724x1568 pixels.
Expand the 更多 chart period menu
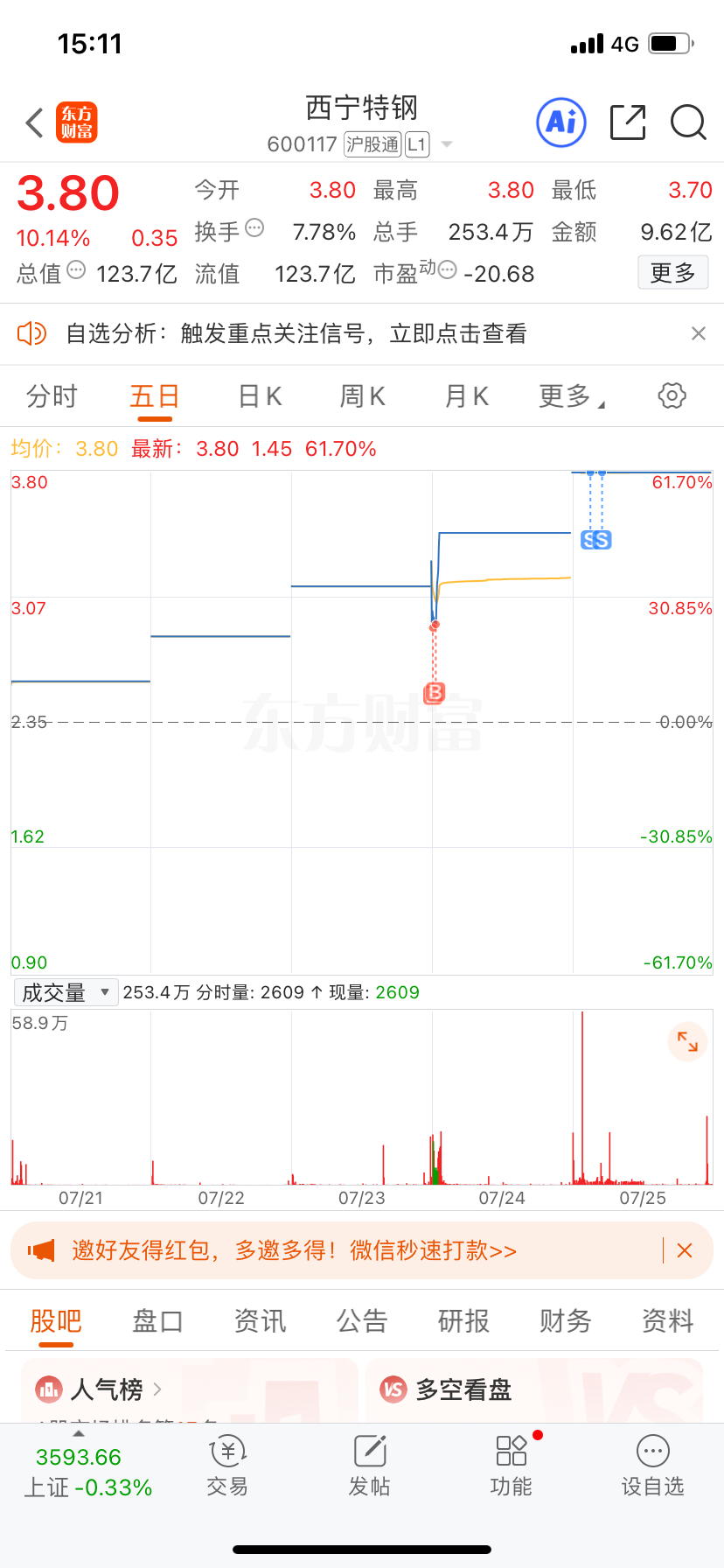572,396
